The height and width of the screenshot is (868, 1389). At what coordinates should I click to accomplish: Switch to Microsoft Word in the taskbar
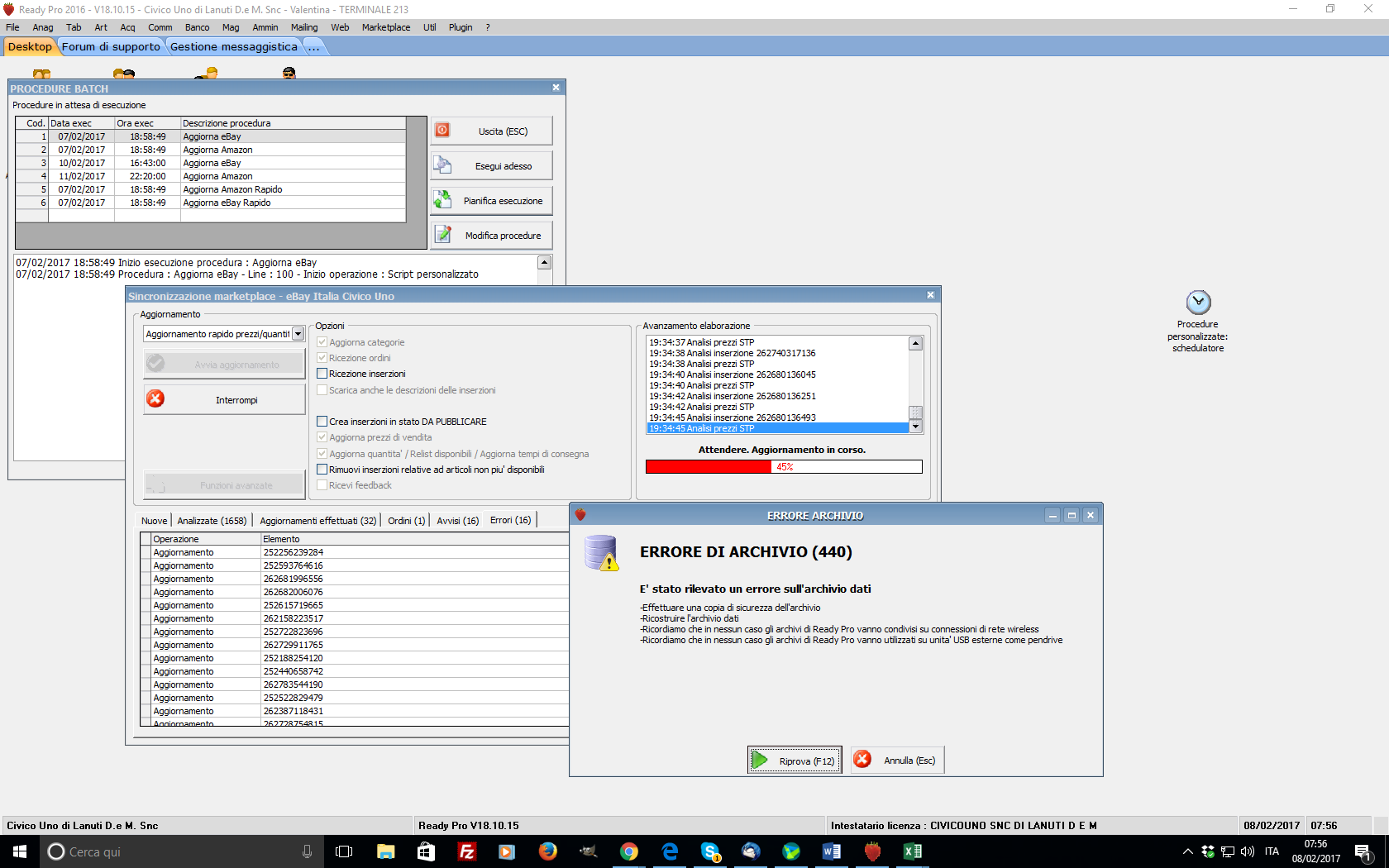tap(832, 851)
